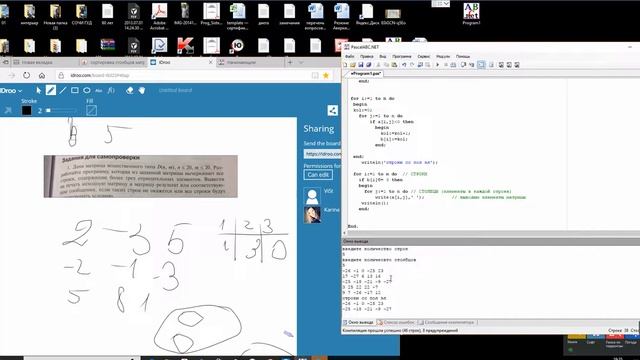Switch to the fourth browser tab

click(x=249, y=62)
